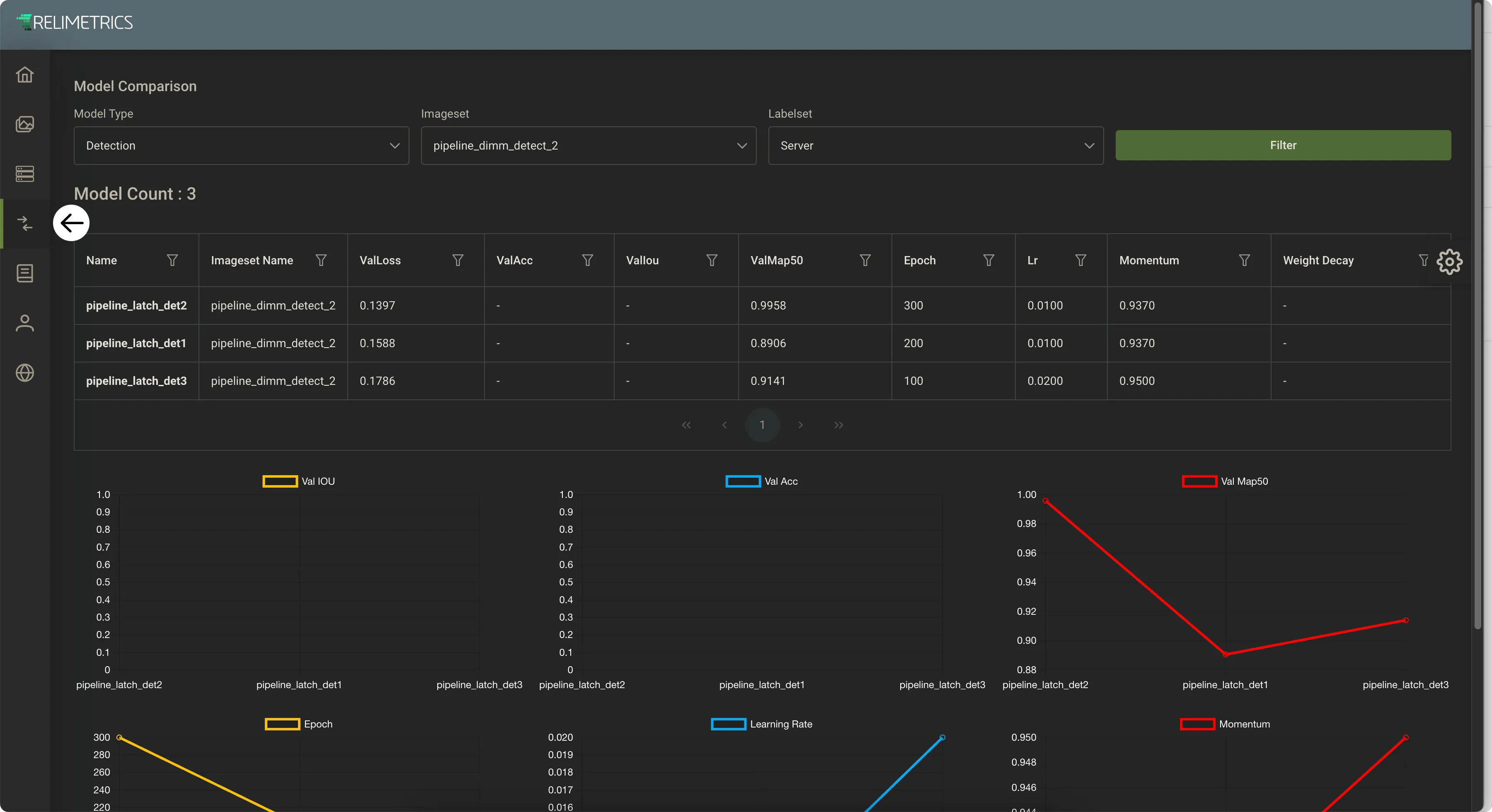
Task: Expand the Imageset pipeline_dimm_detect_2 dropdown
Action: (589, 146)
